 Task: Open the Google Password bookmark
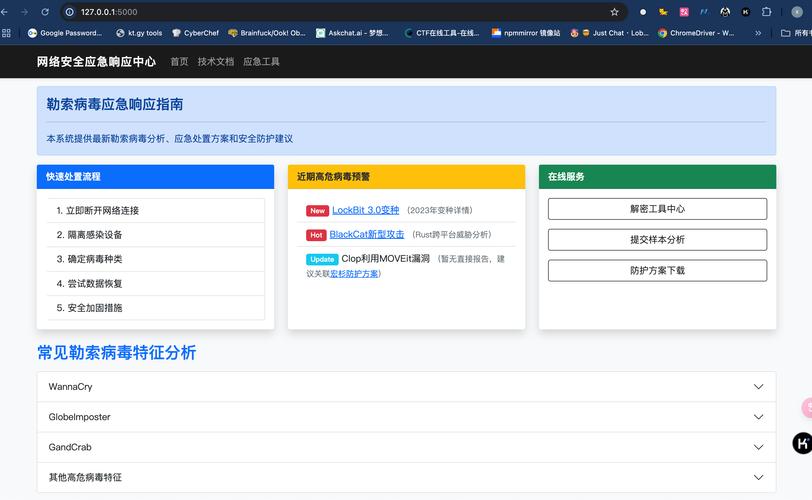65,33
